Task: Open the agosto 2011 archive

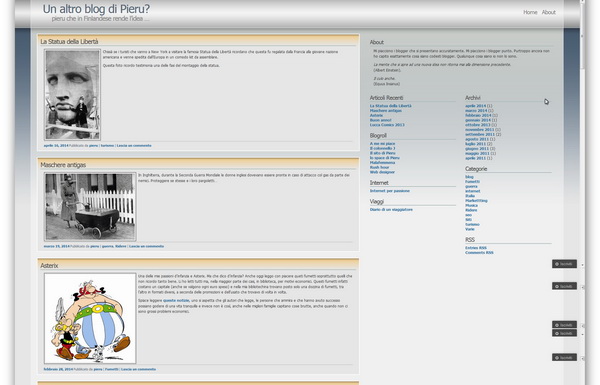Action: tap(477, 139)
